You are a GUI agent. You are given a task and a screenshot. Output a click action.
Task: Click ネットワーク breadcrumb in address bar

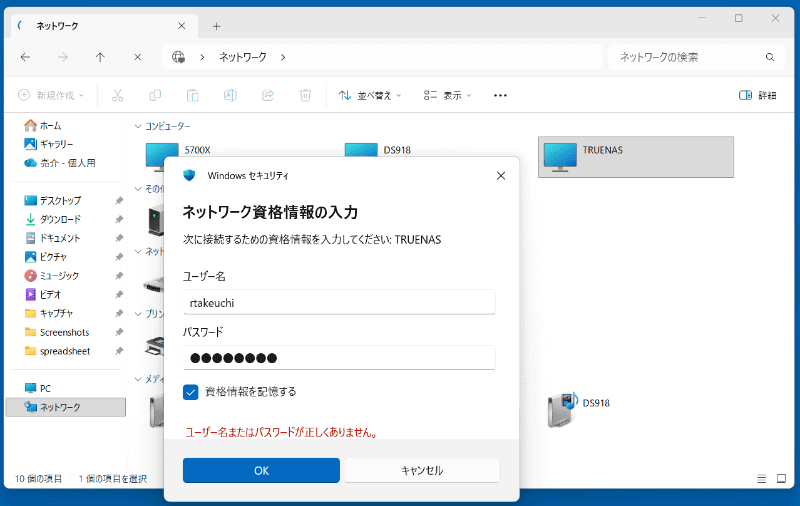coord(243,57)
